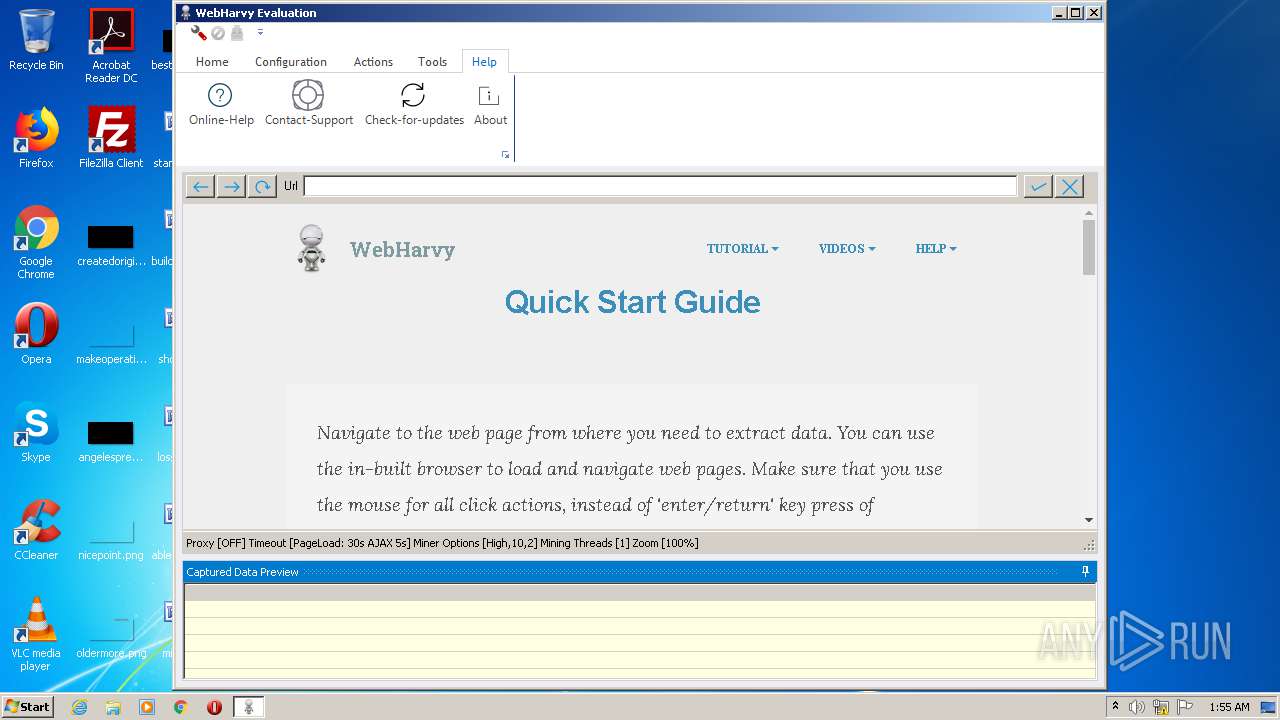Open the quick-access toolbar customize dropdown
The image size is (1280, 720).
coord(260,33)
